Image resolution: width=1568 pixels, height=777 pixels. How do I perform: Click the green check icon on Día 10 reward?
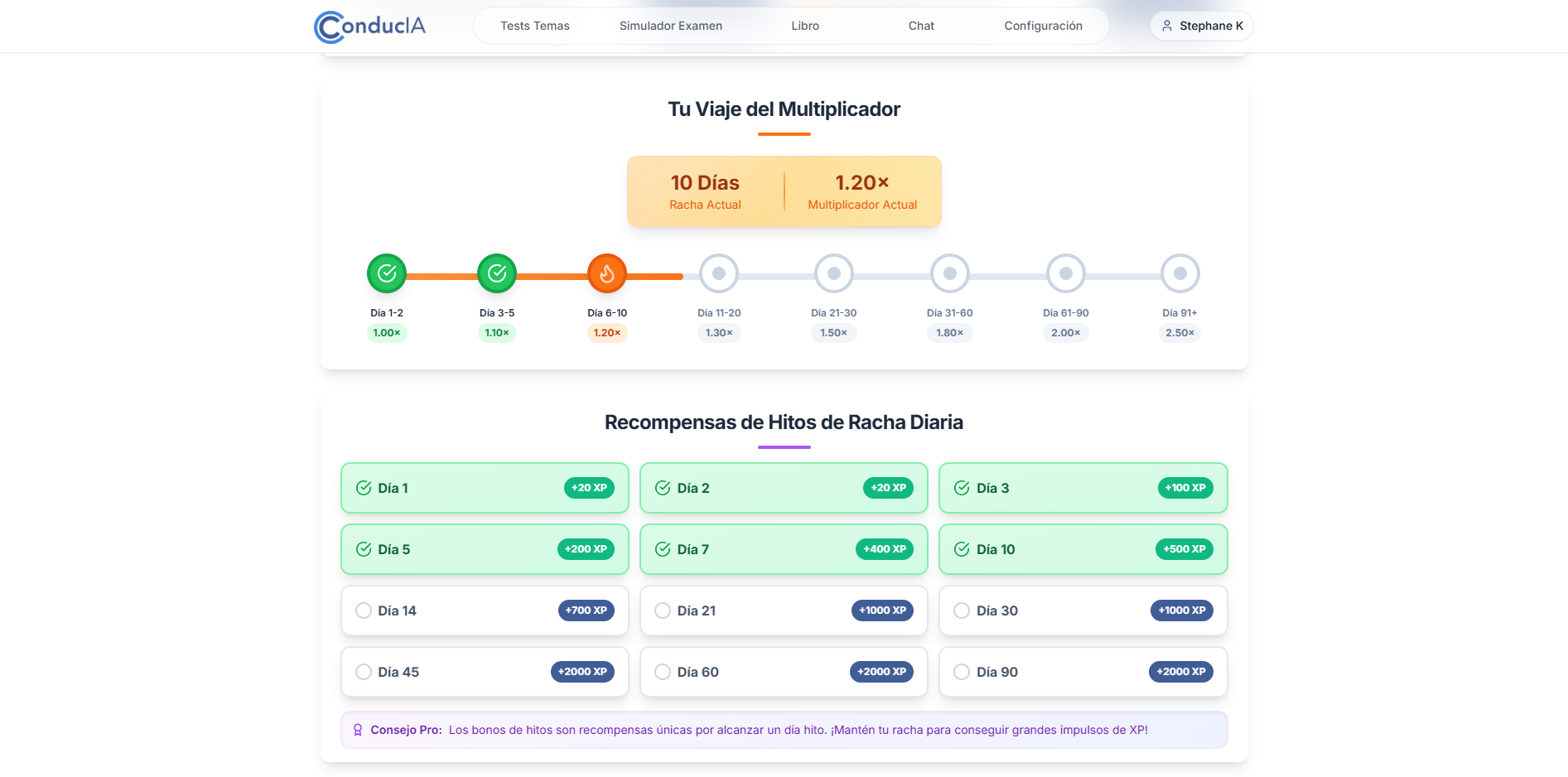point(962,548)
